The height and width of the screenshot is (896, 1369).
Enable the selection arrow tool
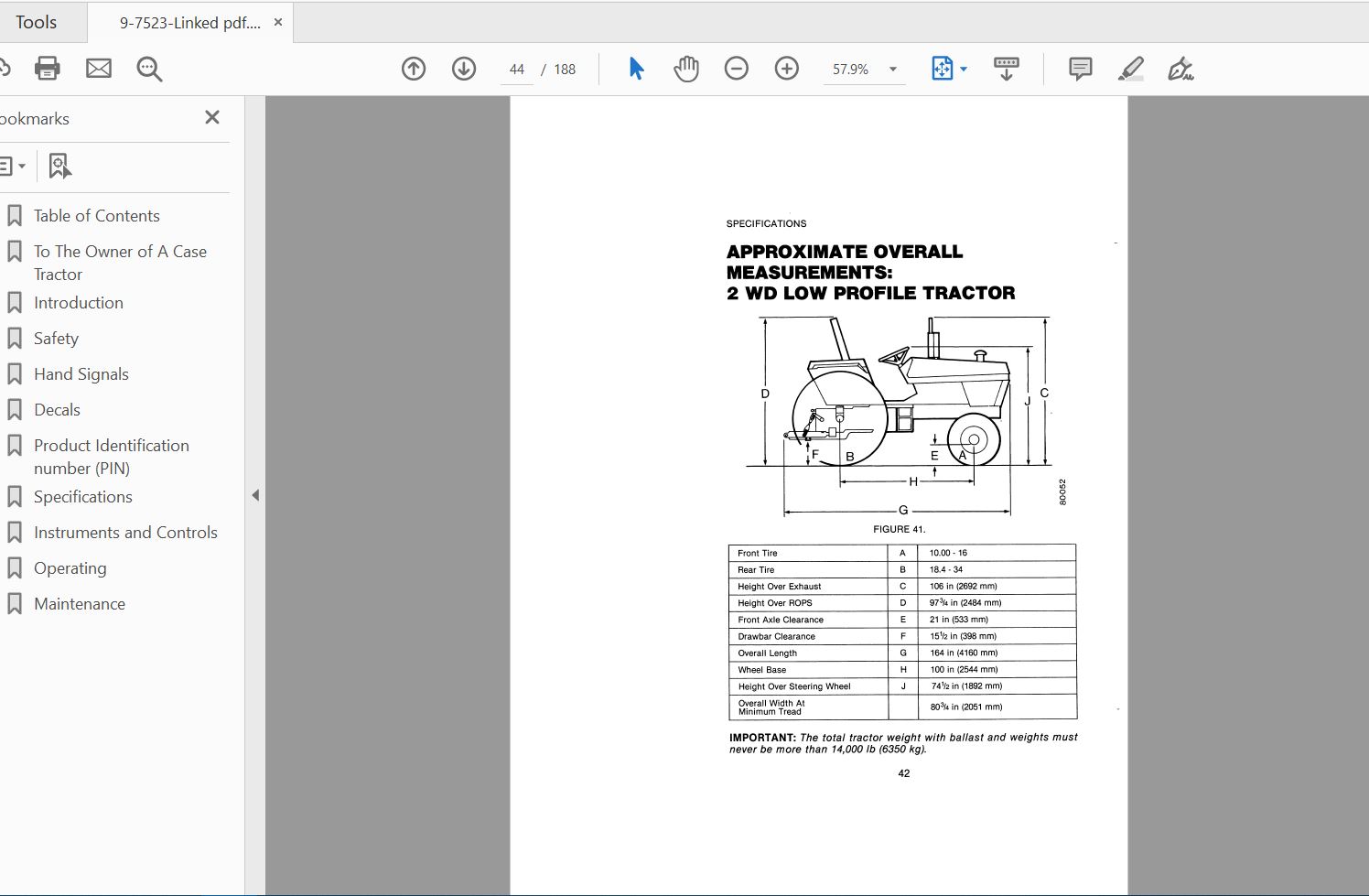click(x=636, y=68)
